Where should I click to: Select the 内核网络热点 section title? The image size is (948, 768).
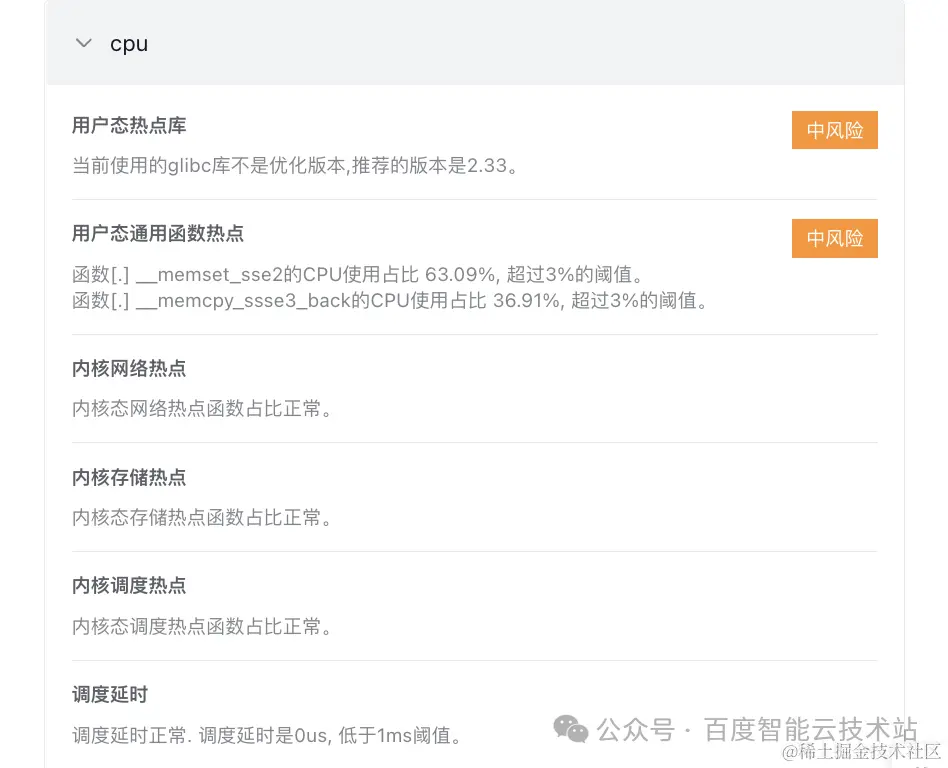tap(128, 368)
